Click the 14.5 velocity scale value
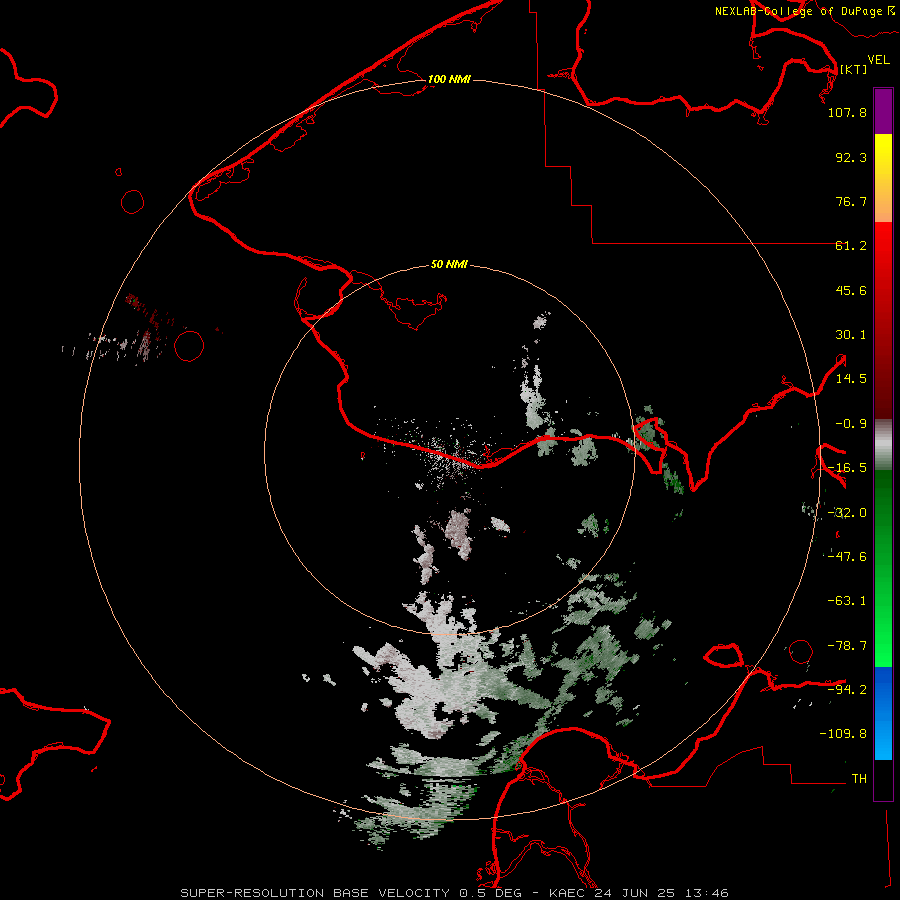 coord(851,379)
